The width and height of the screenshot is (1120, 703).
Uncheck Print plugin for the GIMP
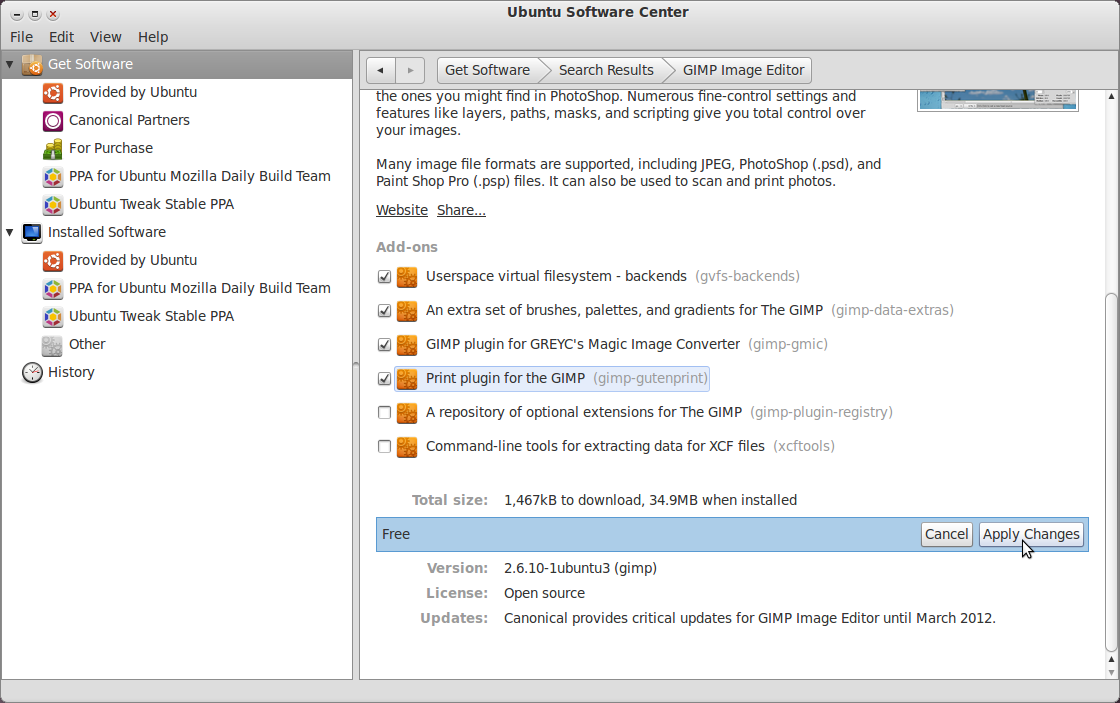pyautogui.click(x=384, y=379)
